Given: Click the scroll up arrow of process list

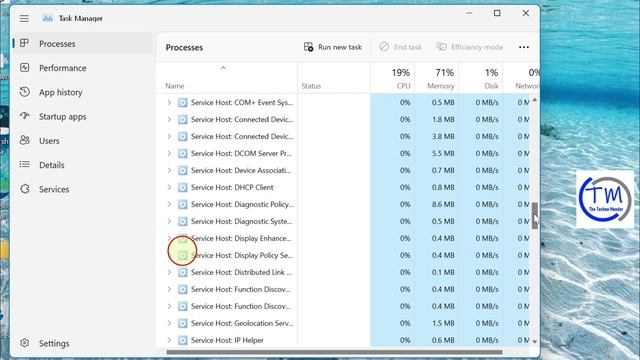Looking at the screenshot, I should (x=535, y=100).
